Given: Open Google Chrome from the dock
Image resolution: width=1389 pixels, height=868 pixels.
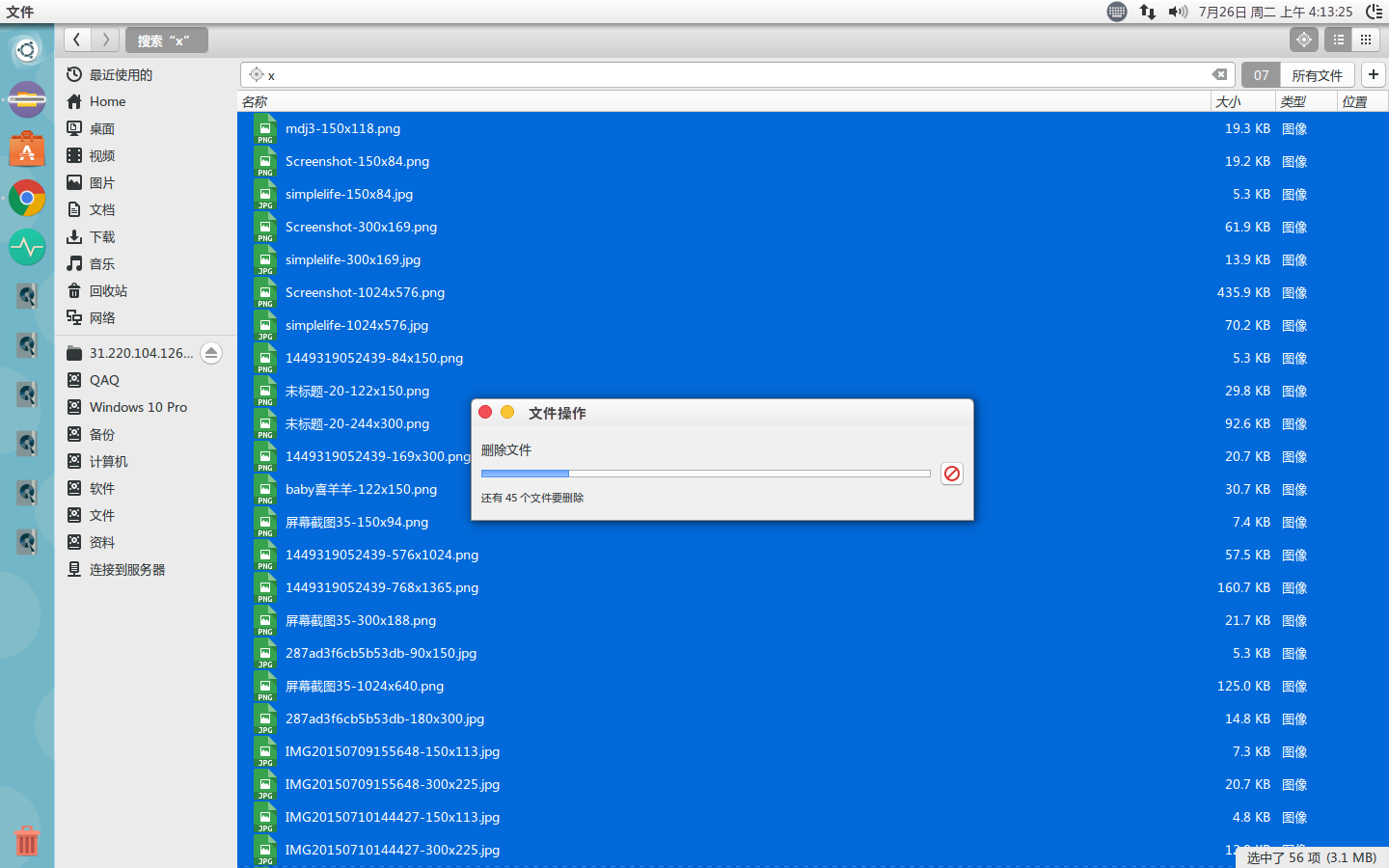Looking at the screenshot, I should click(x=27, y=199).
